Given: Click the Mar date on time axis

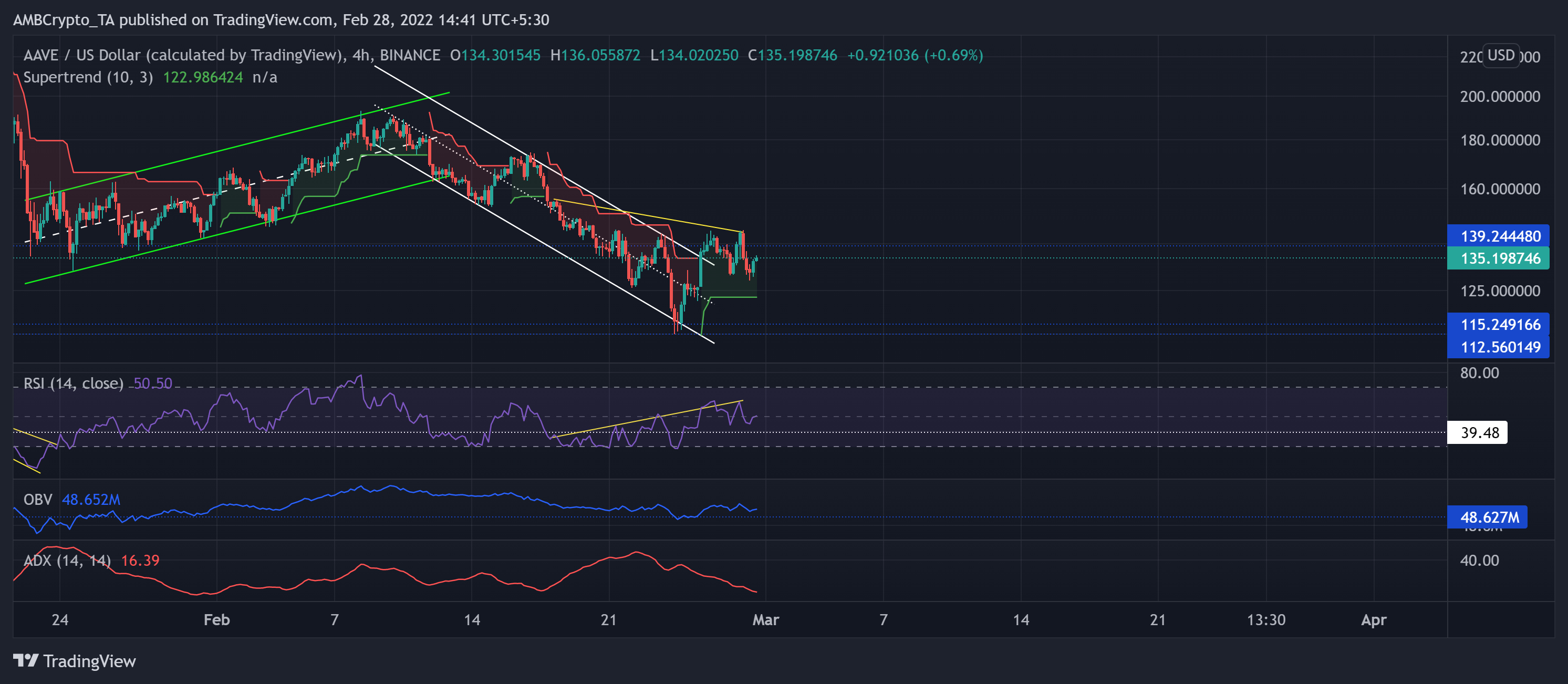Looking at the screenshot, I should [765, 619].
